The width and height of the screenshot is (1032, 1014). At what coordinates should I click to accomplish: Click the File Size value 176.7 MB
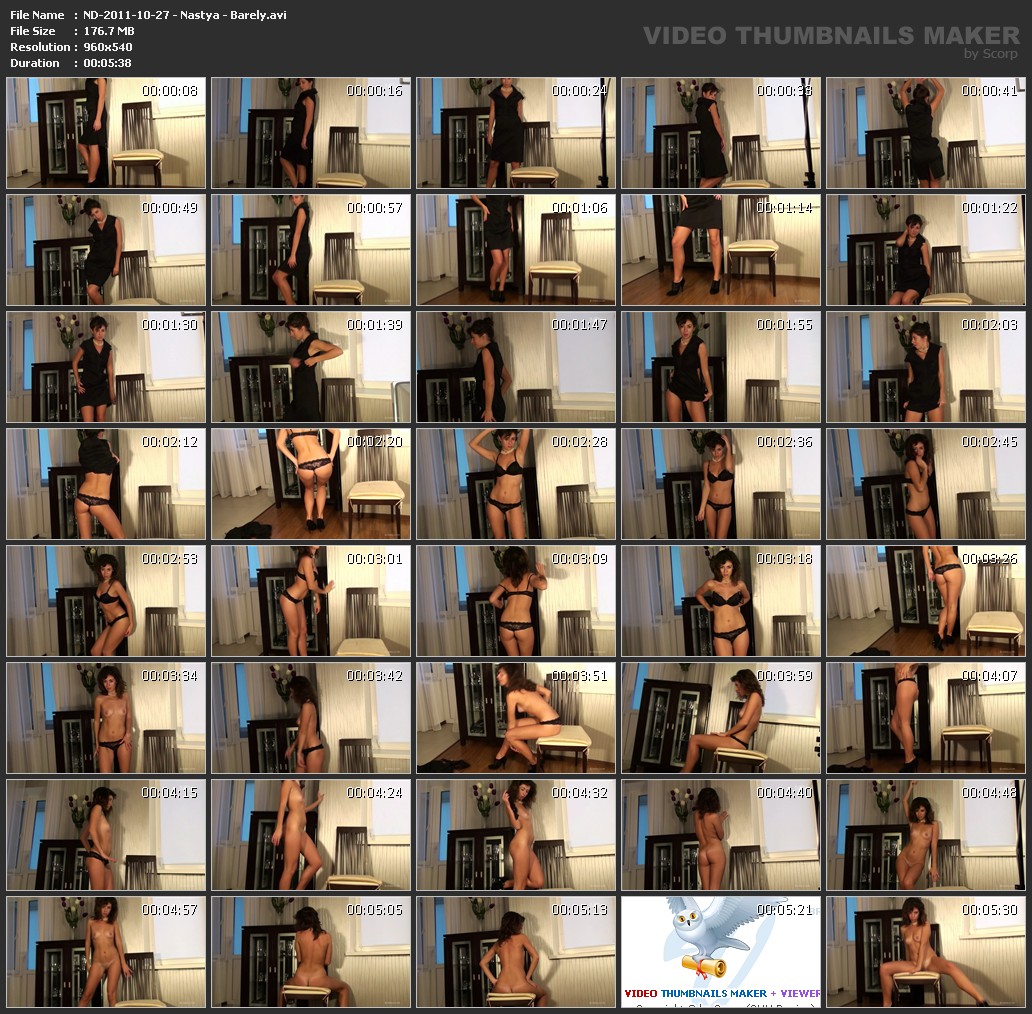[x=109, y=31]
